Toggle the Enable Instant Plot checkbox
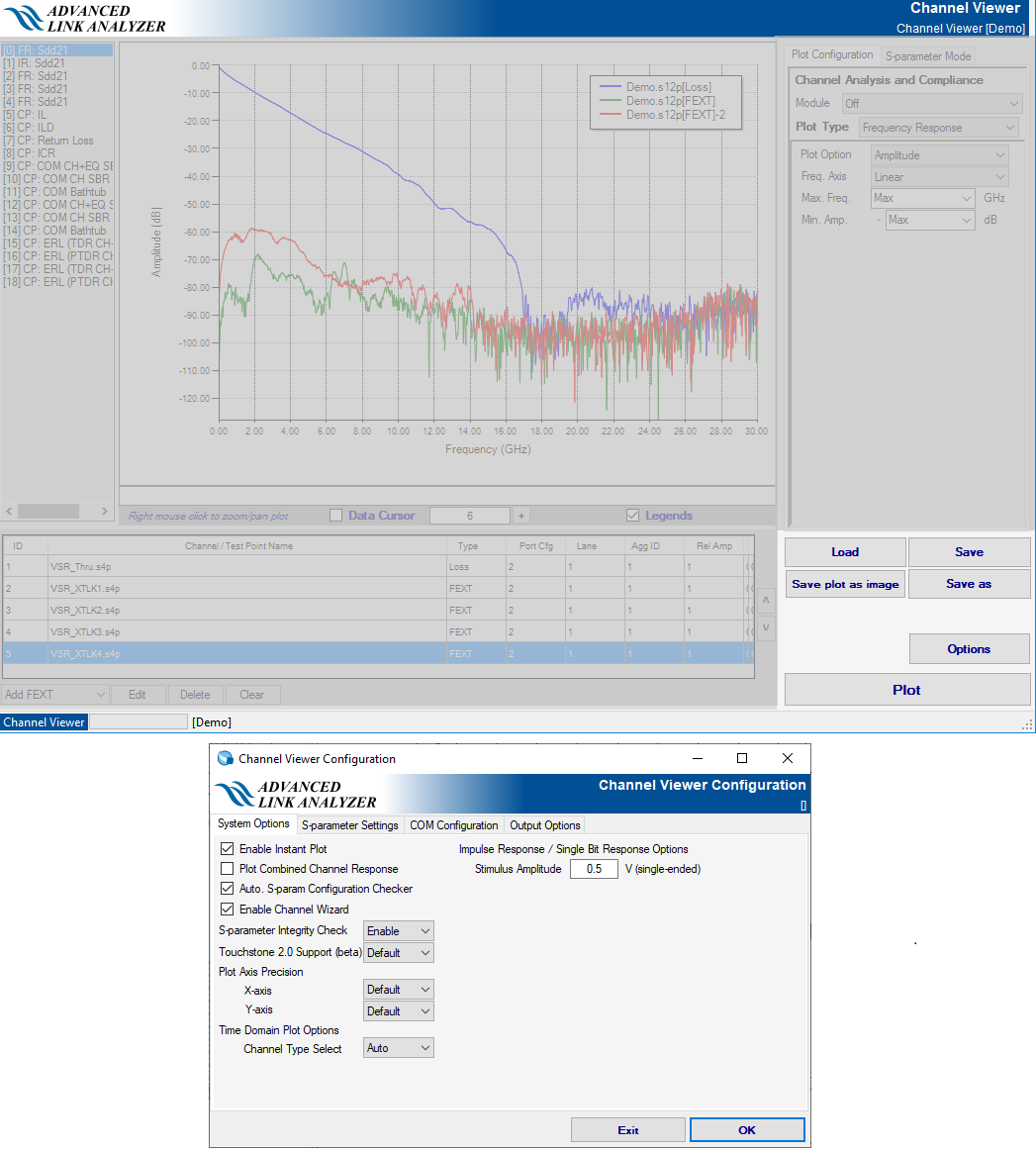 [228, 849]
